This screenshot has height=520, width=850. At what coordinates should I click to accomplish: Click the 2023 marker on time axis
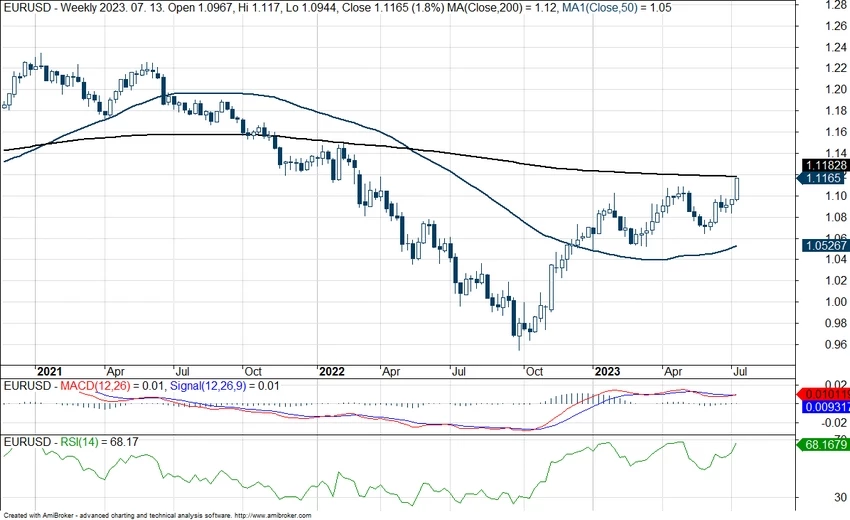pos(607,371)
